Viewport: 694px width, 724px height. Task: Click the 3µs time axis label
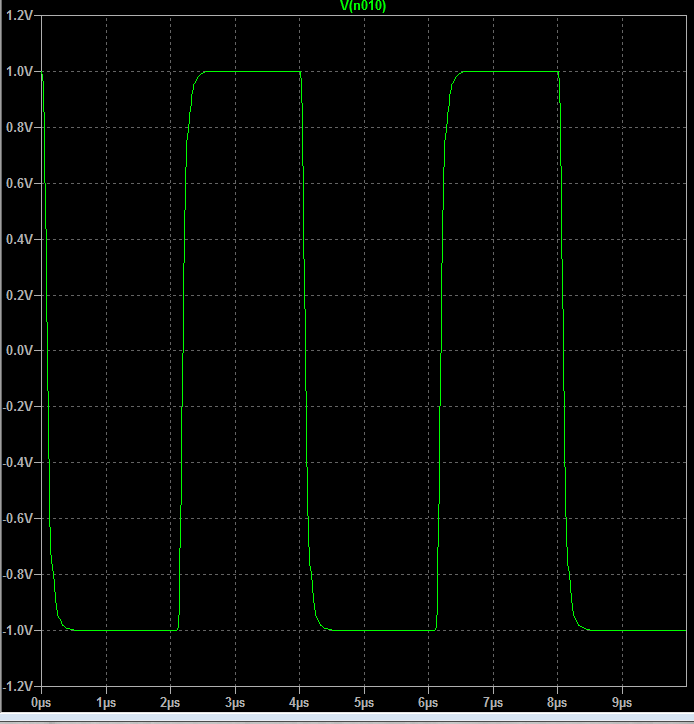[235, 703]
